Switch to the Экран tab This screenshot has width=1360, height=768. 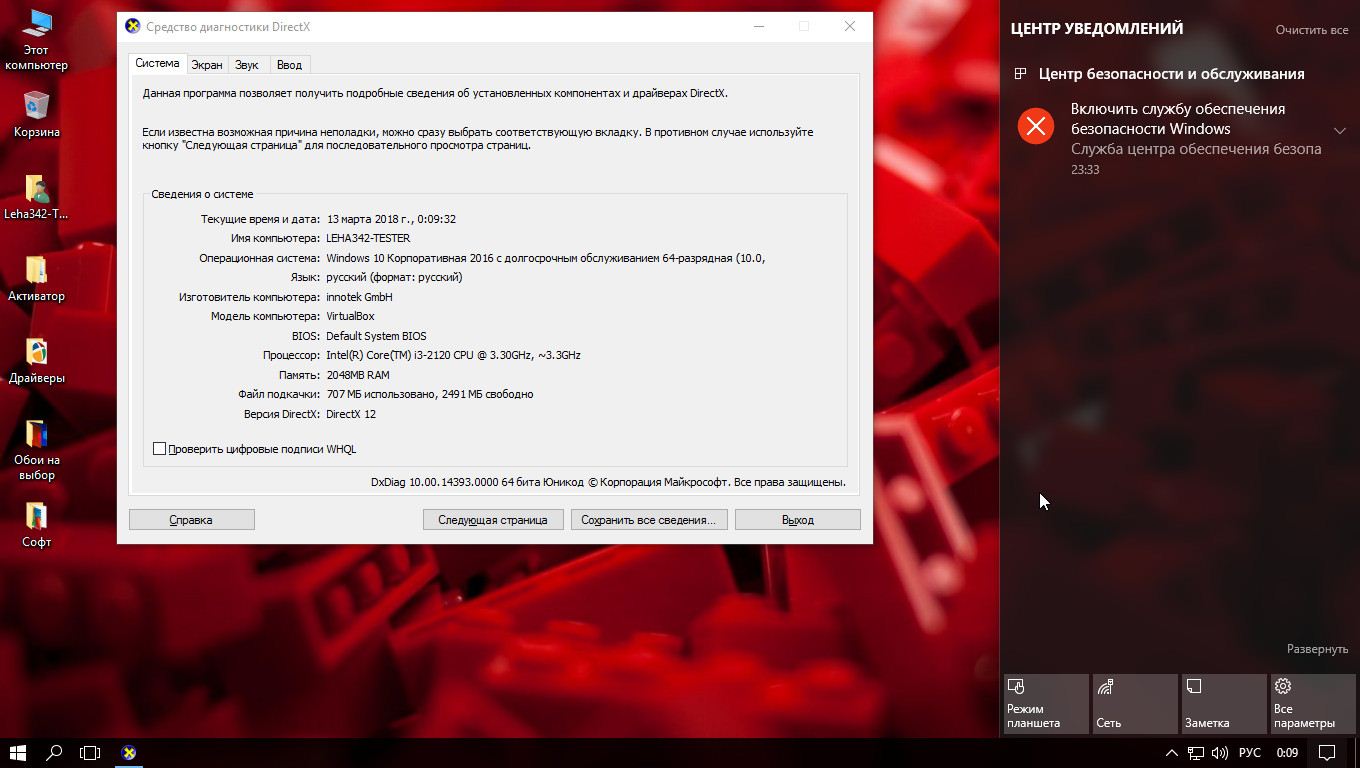[207, 65]
